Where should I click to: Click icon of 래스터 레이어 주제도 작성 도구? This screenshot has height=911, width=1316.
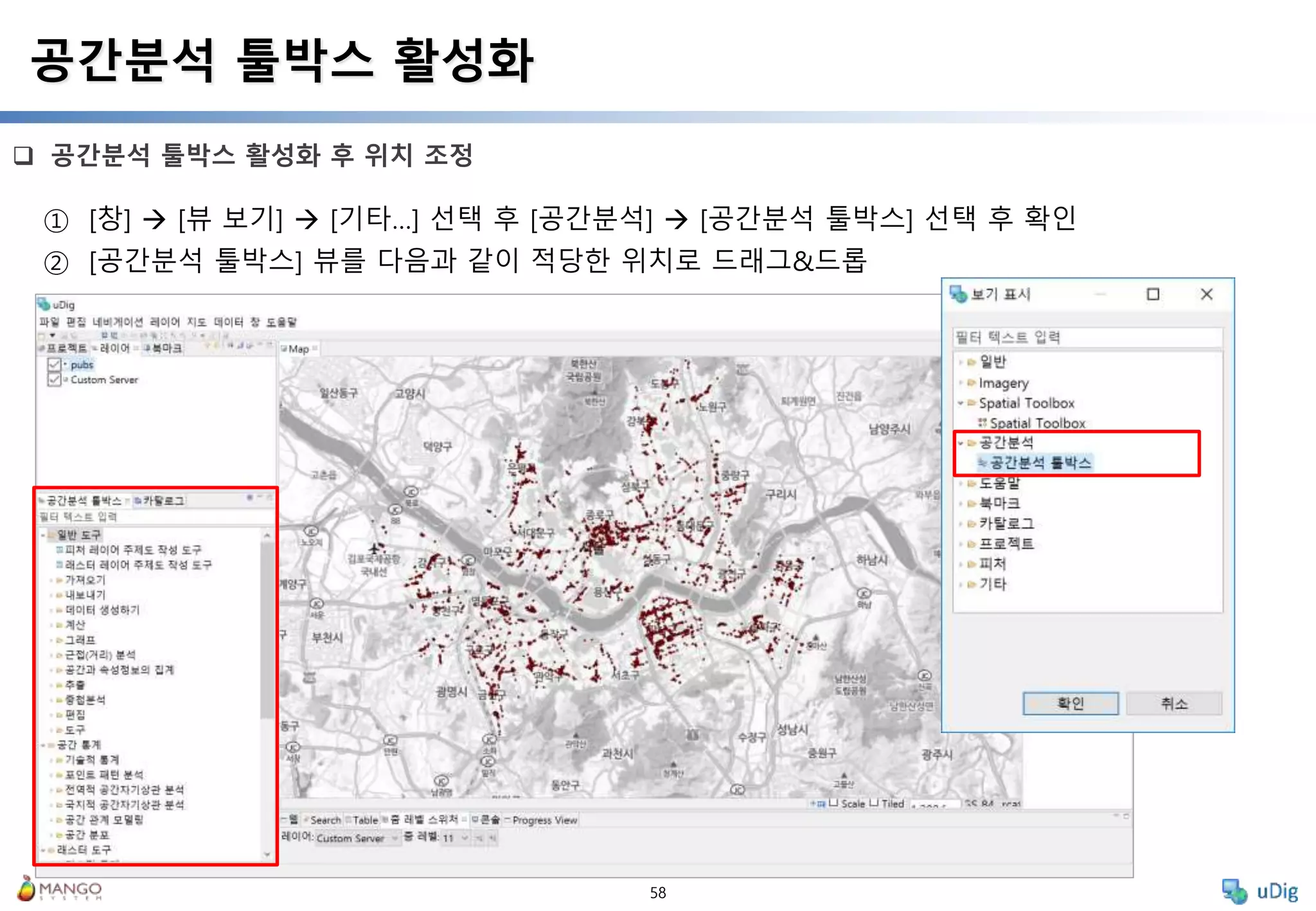click(59, 565)
